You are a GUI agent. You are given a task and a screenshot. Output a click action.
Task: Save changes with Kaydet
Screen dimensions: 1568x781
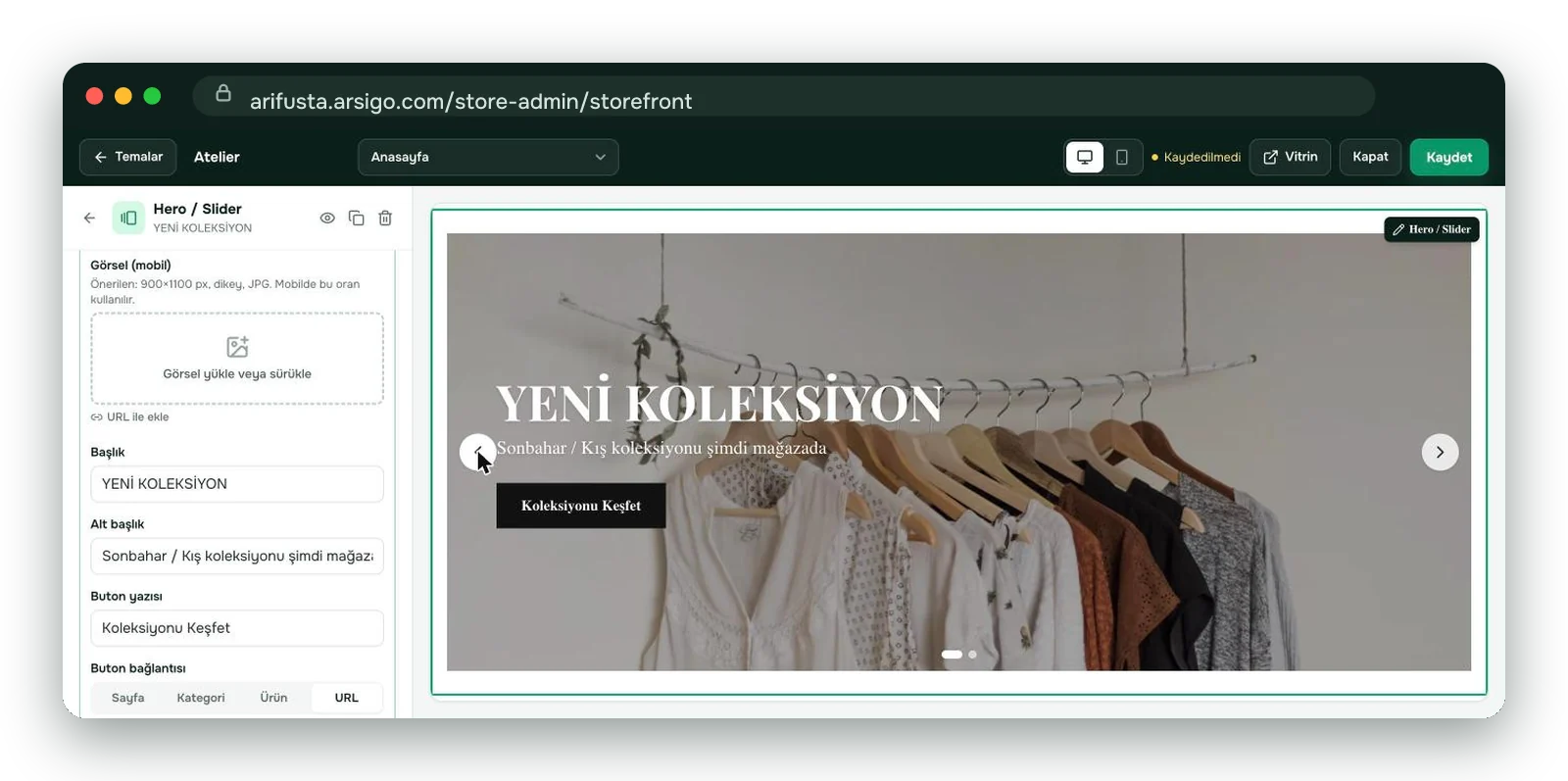point(1448,157)
